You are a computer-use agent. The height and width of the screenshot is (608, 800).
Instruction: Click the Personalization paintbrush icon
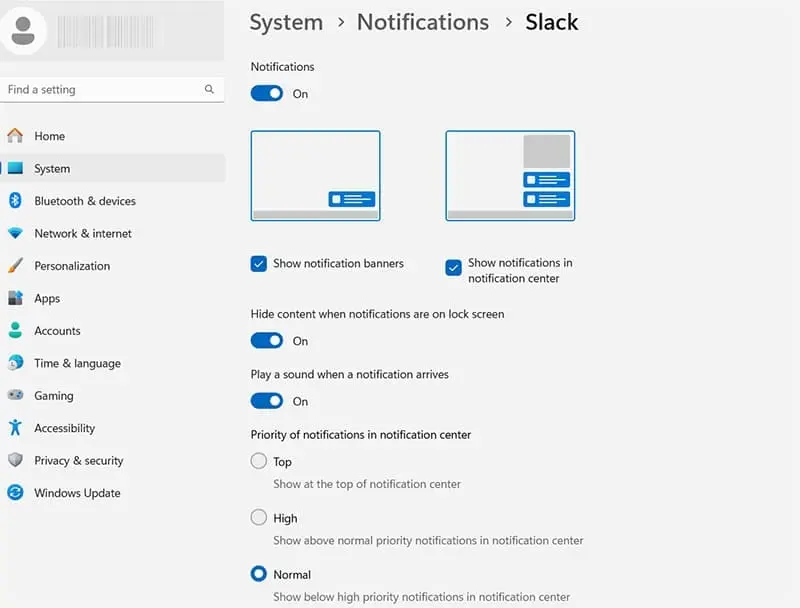[x=15, y=265]
